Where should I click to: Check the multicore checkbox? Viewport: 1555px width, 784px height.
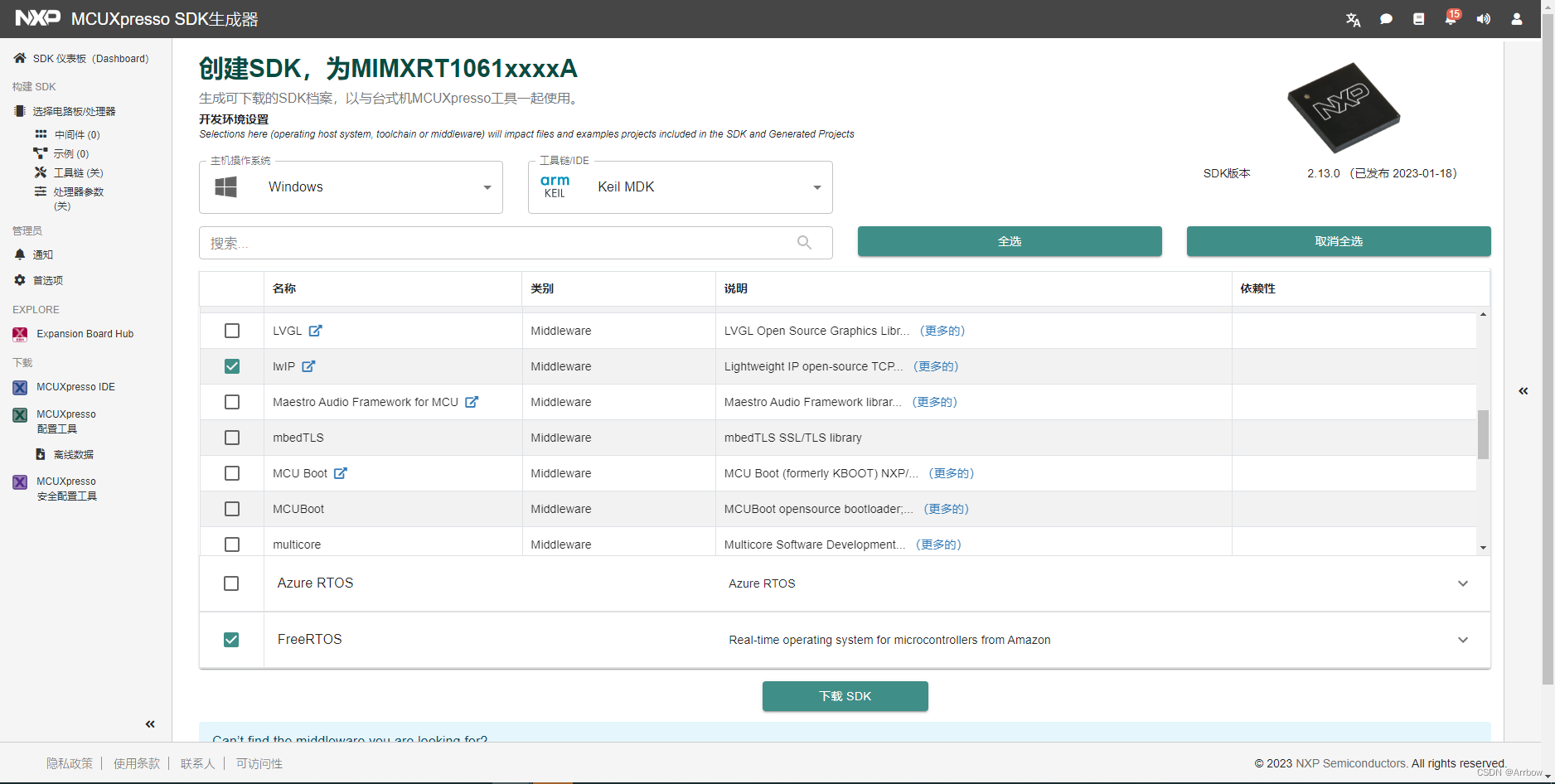[232, 544]
